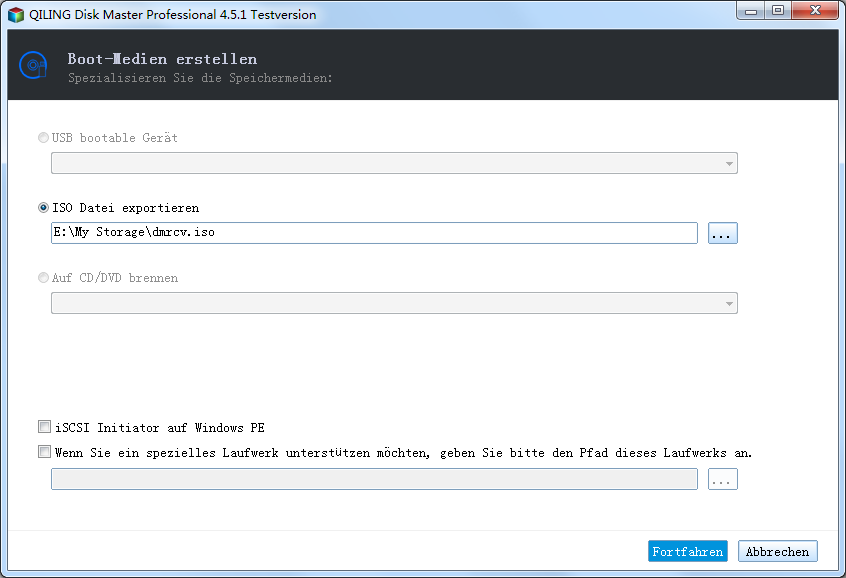Open the CD/DVD brennen drive dropdown
The width and height of the screenshot is (846, 578).
[394, 303]
